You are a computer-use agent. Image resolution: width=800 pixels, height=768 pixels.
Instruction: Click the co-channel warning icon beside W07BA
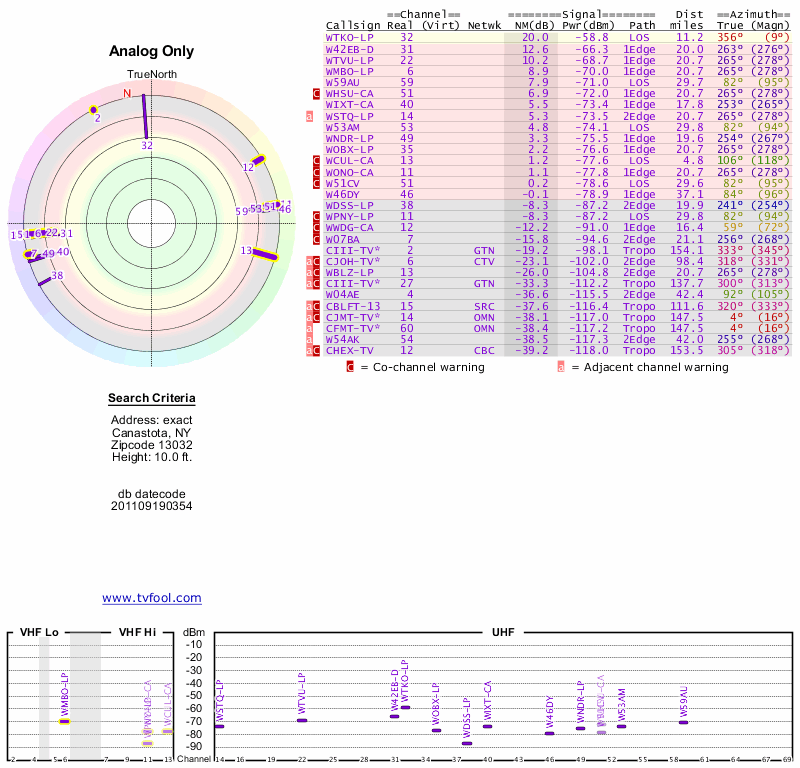tap(317, 239)
